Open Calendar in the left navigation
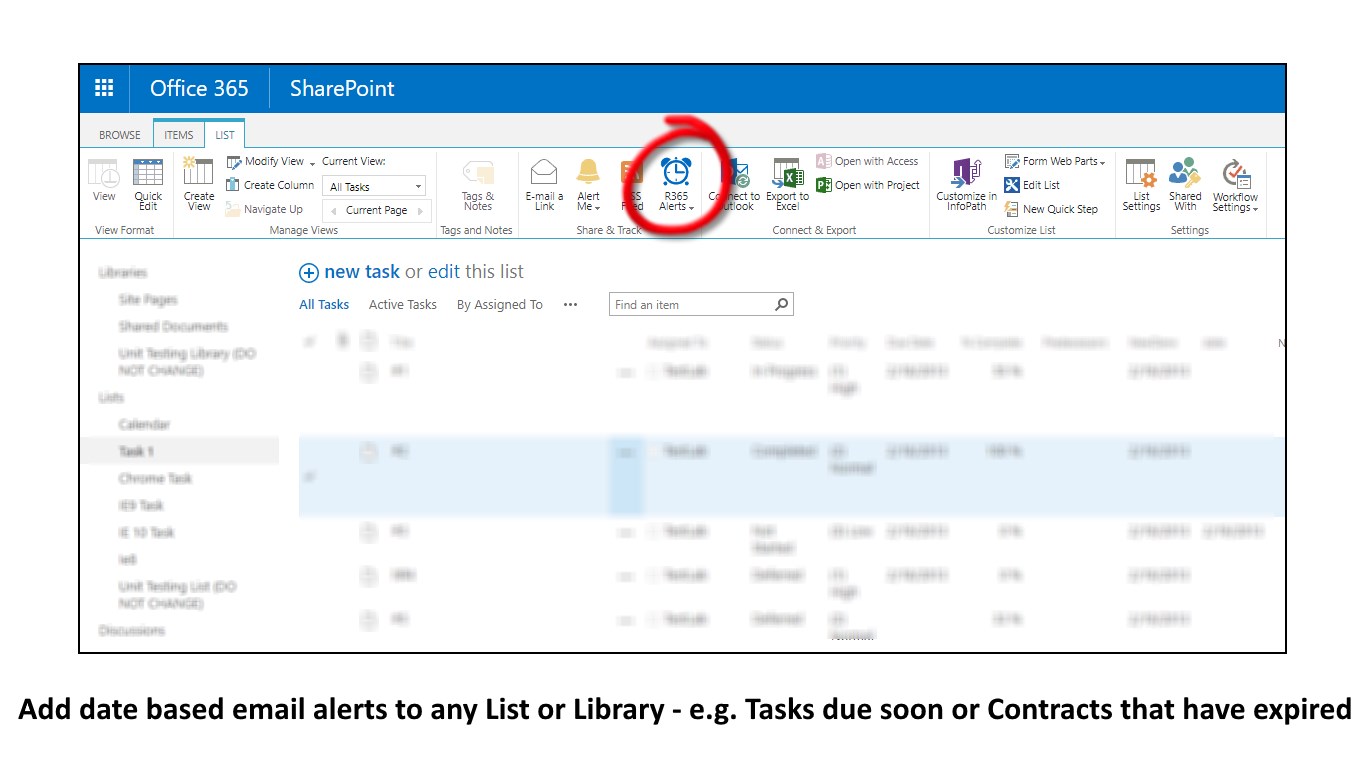This screenshot has width=1366, height=768. pos(144,425)
